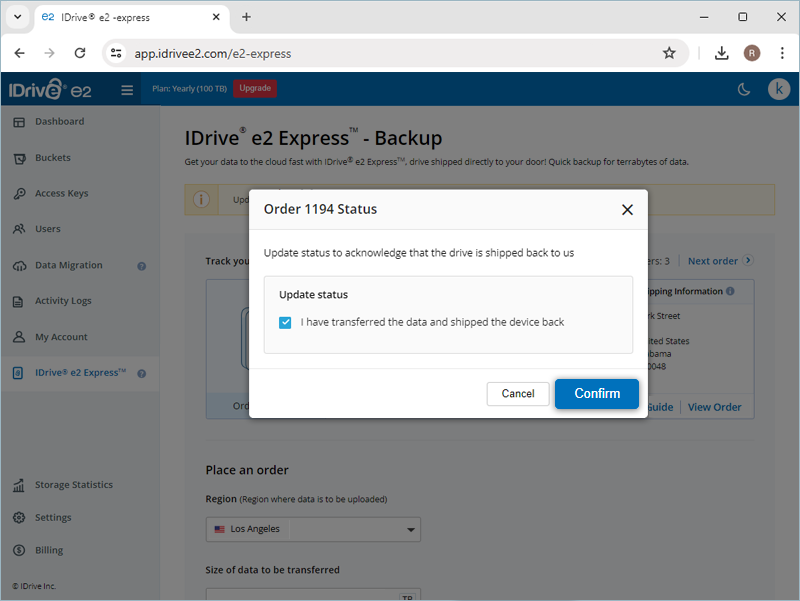Click the Shipping Information info icon

point(730,291)
